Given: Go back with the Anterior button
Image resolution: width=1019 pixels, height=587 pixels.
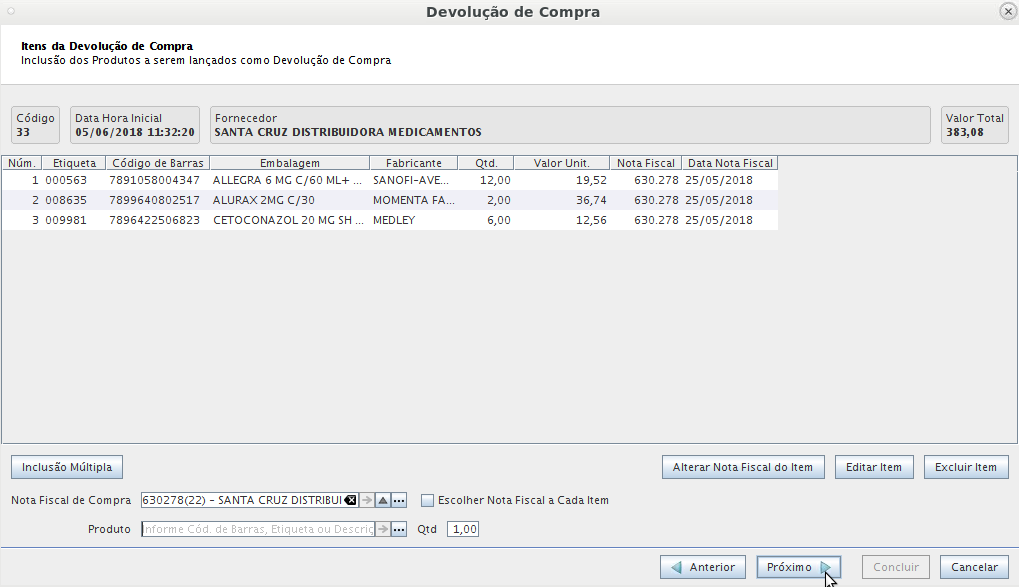Looking at the screenshot, I should [703, 567].
